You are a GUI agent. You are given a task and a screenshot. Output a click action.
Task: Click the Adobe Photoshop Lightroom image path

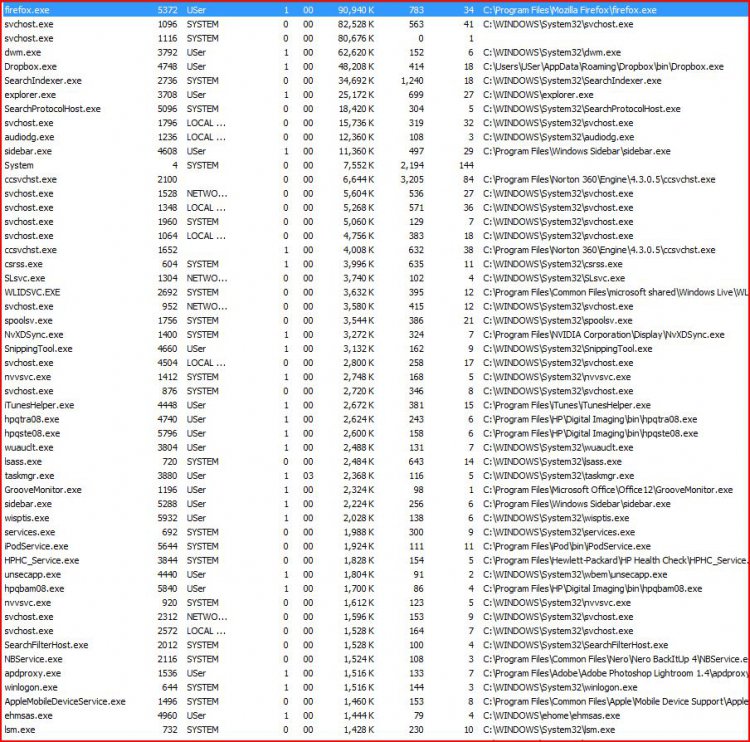coord(615,674)
